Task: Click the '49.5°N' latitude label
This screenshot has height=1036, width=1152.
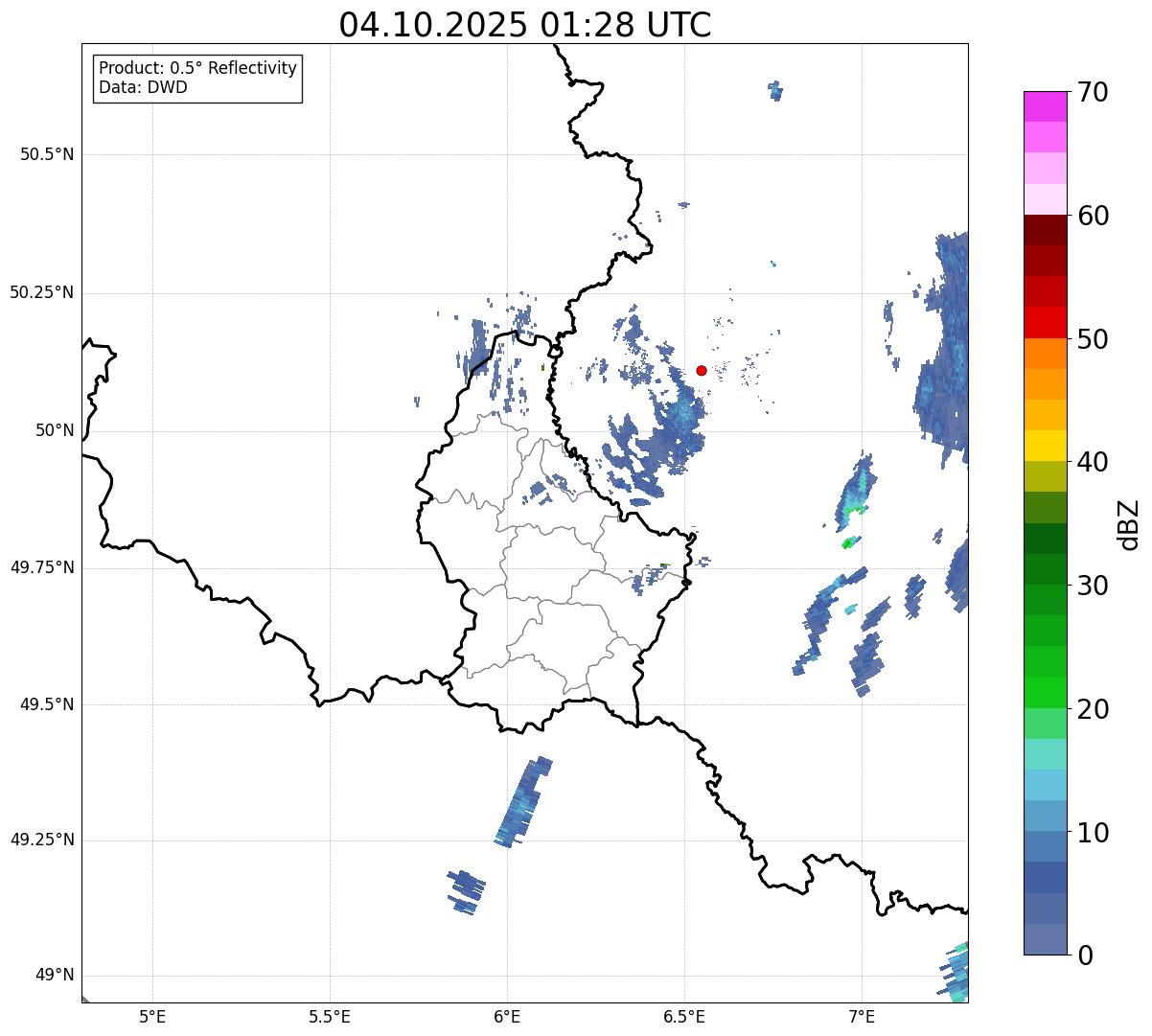Action: point(47,704)
